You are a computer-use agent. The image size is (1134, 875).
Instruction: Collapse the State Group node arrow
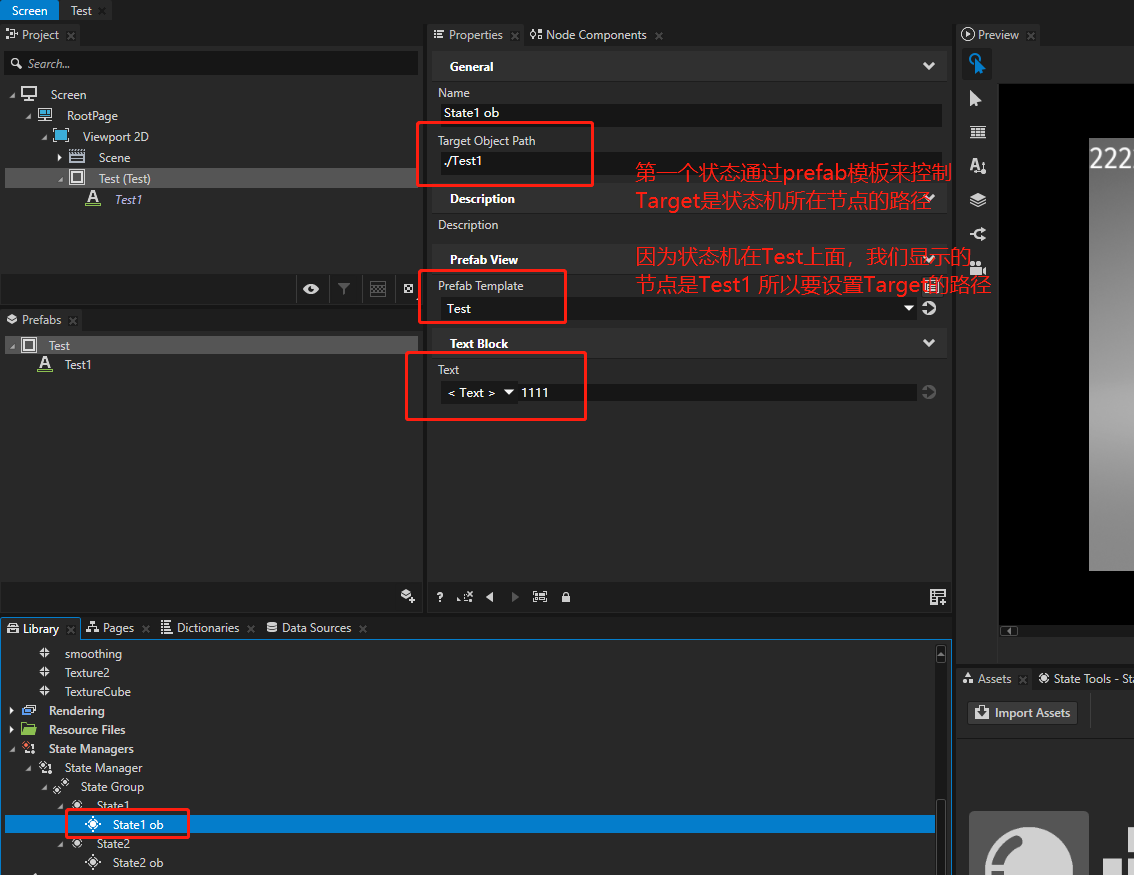click(44, 788)
